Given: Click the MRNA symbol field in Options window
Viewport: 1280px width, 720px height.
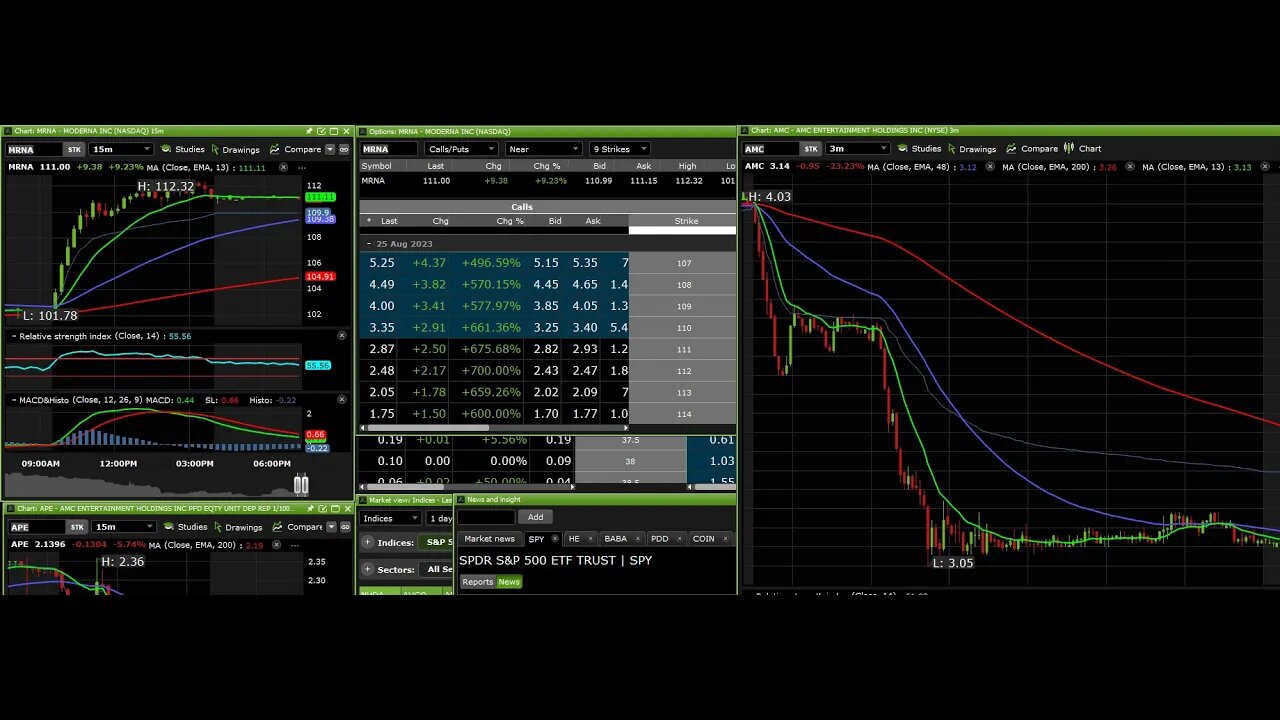Looking at the screenshot, I should point(388,149).
